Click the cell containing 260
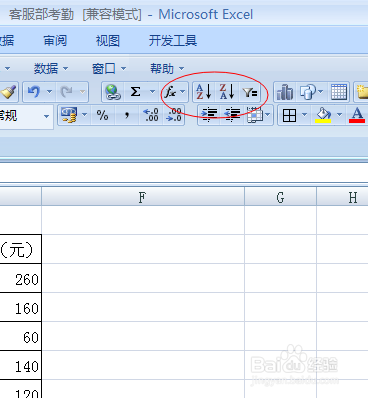368x398 pixels. 21,278
